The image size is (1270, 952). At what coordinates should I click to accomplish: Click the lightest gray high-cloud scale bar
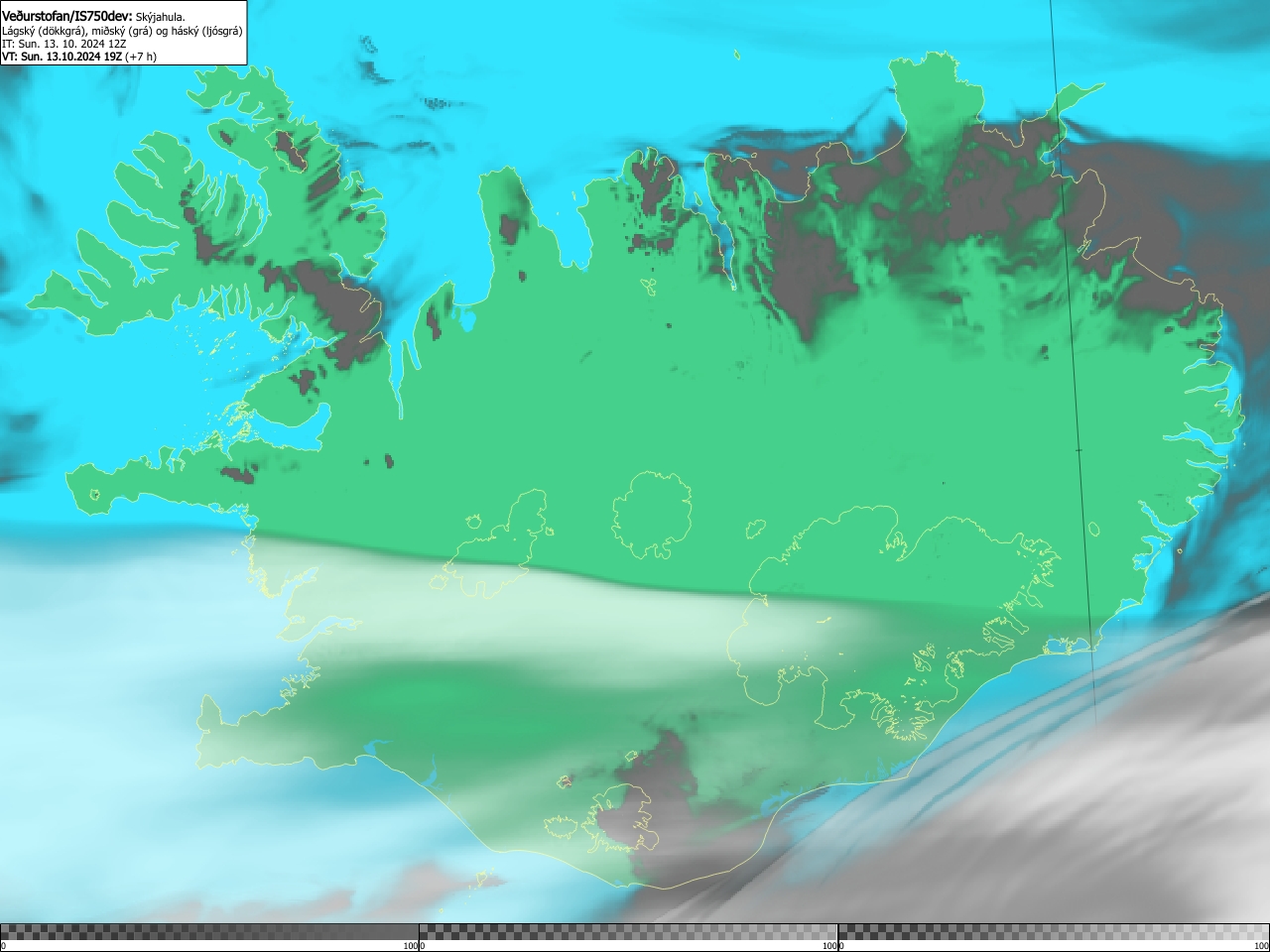pos(1054,932)
